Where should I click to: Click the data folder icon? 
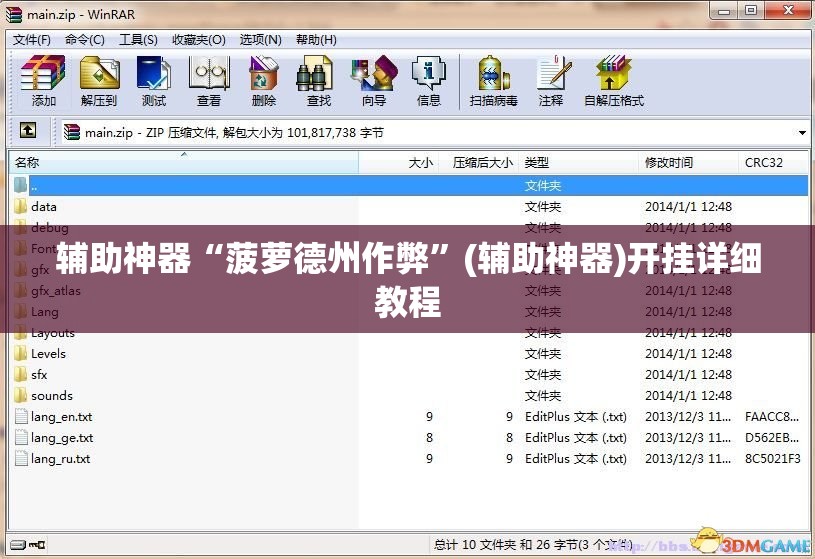click(20, 206)
